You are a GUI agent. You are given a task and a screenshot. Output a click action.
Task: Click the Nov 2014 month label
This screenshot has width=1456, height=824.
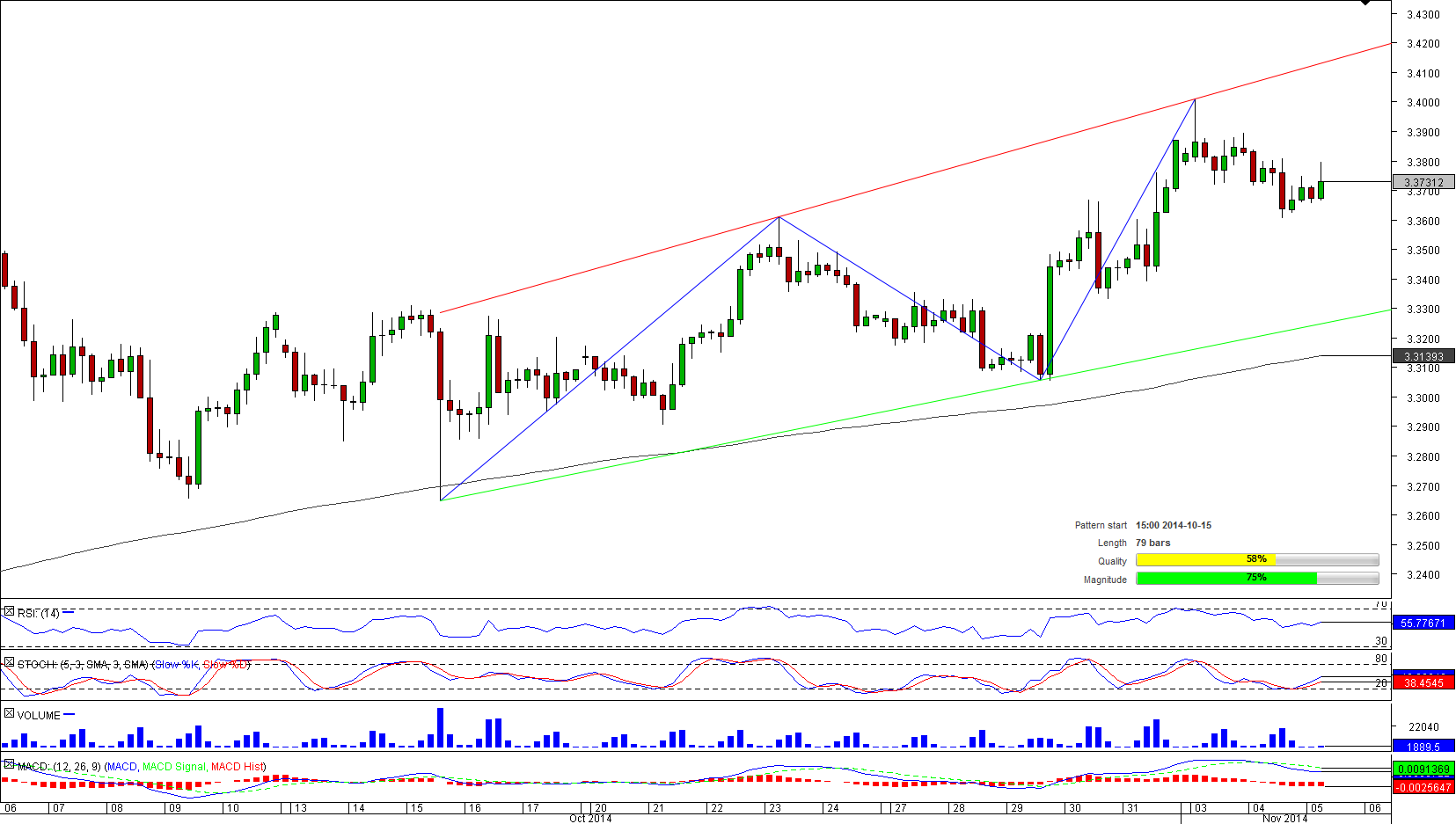[x=1285, y=819]
